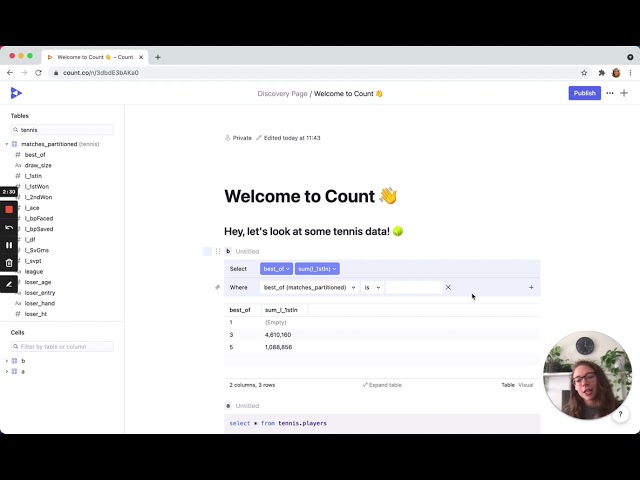
Task: Click the select * from tennis.players query
Action: (x=278, y=423)
